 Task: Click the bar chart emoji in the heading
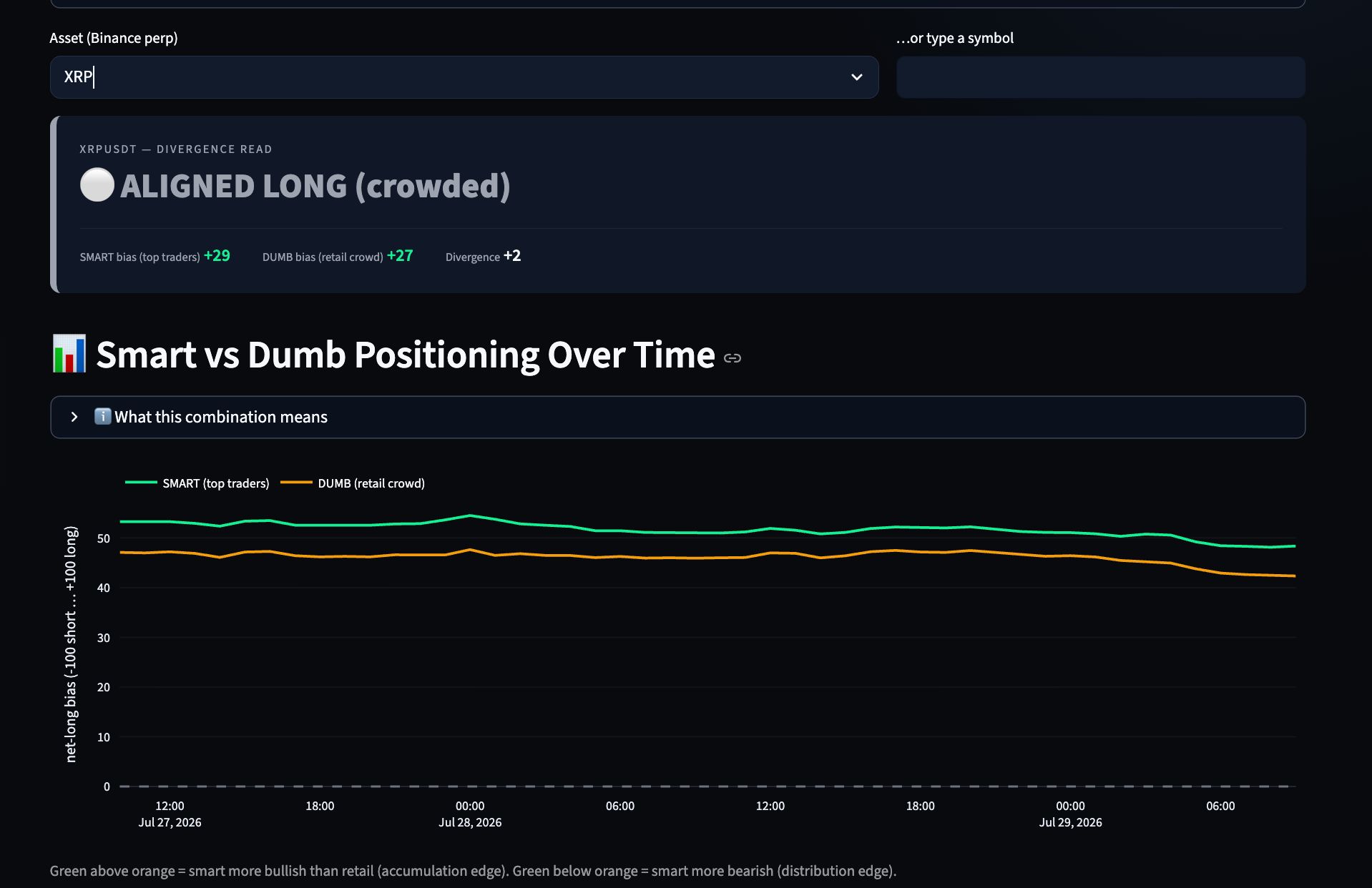tap(69, 354)
